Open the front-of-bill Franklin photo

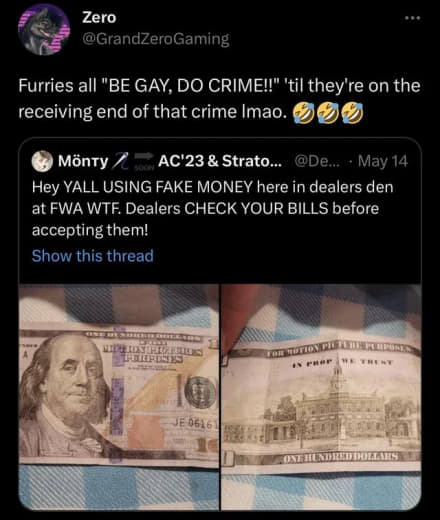[x=119, y=397]
